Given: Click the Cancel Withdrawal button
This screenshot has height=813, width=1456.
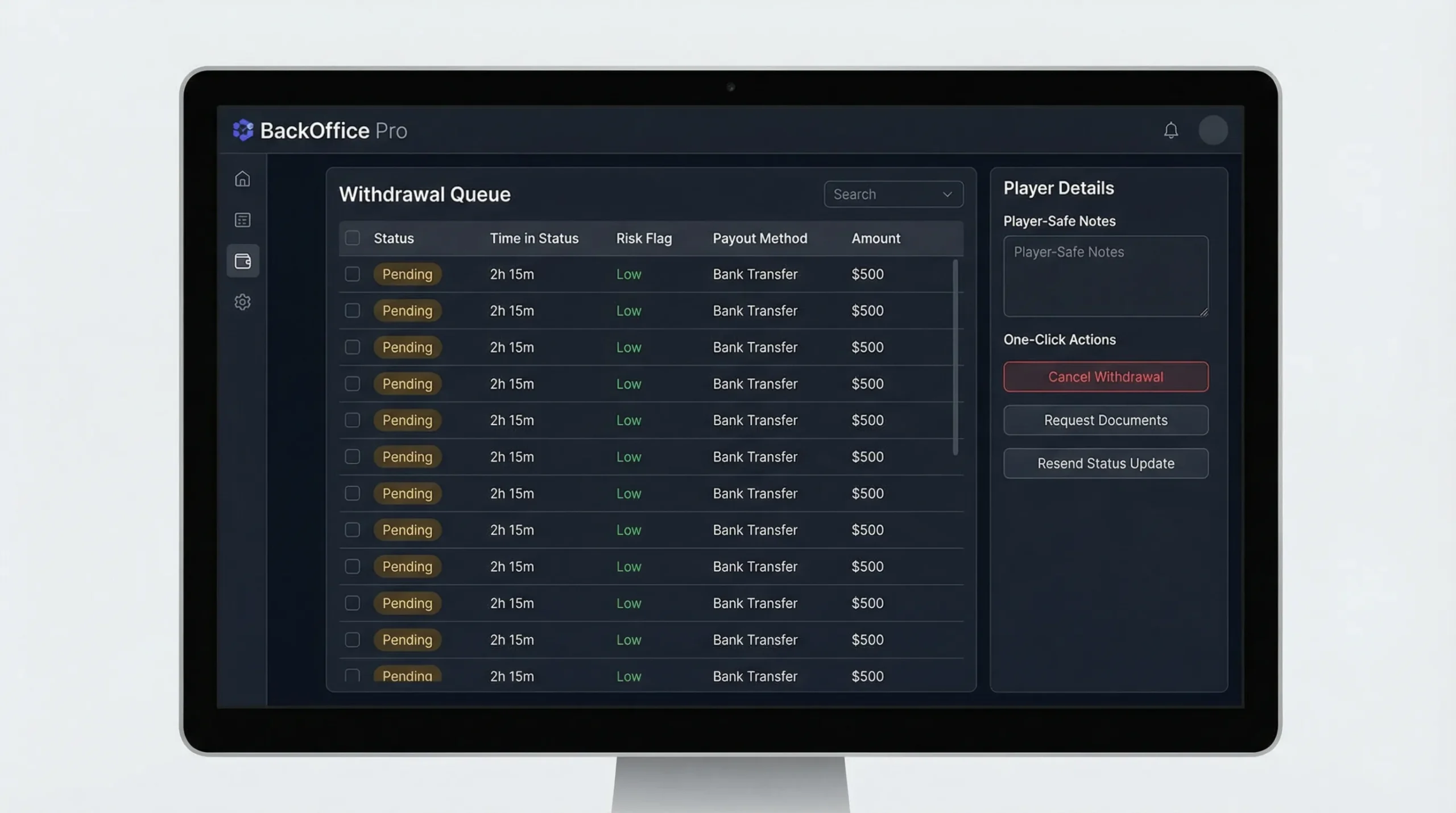Looking at the screenshot, I should point(1106,377).
